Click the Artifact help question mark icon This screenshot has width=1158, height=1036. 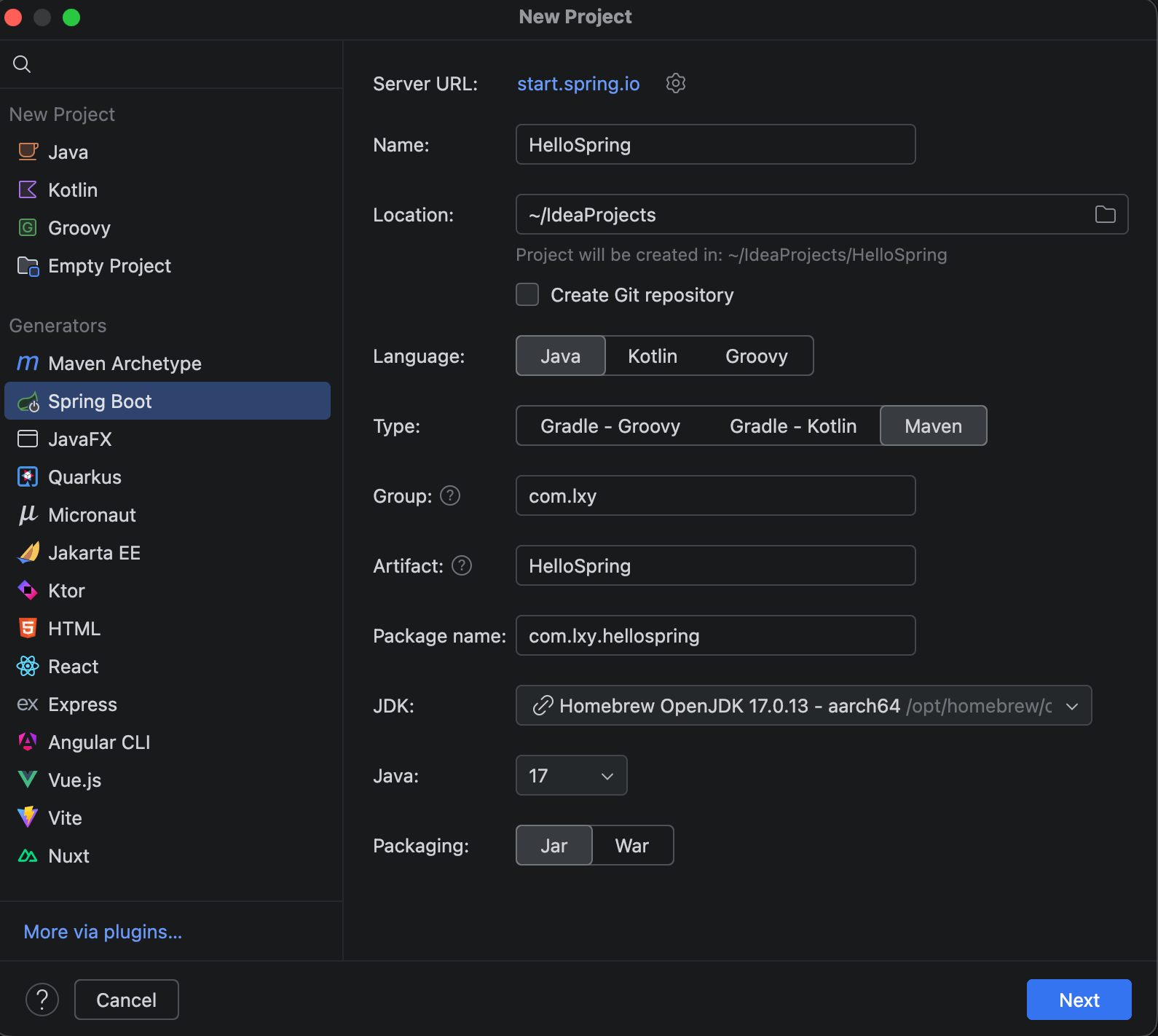pyautogui.click(x=462, y=566)
